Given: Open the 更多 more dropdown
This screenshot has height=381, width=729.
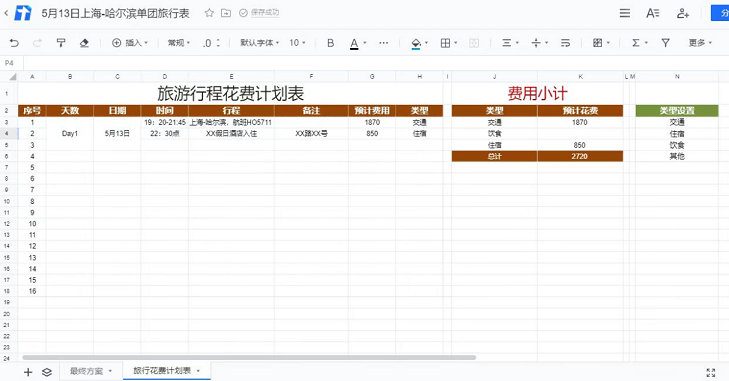Looking at the screenshot, I should [x=700, y=43].
